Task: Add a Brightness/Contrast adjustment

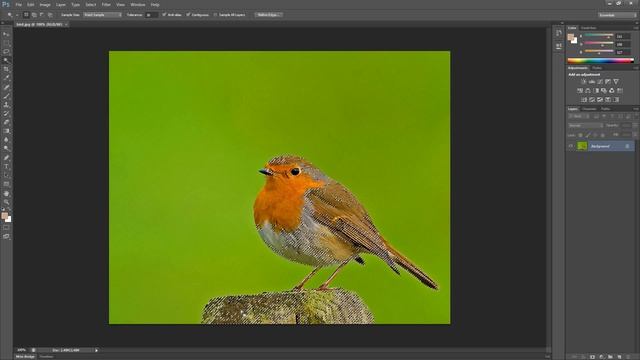Action: click(x=583, y=82)
